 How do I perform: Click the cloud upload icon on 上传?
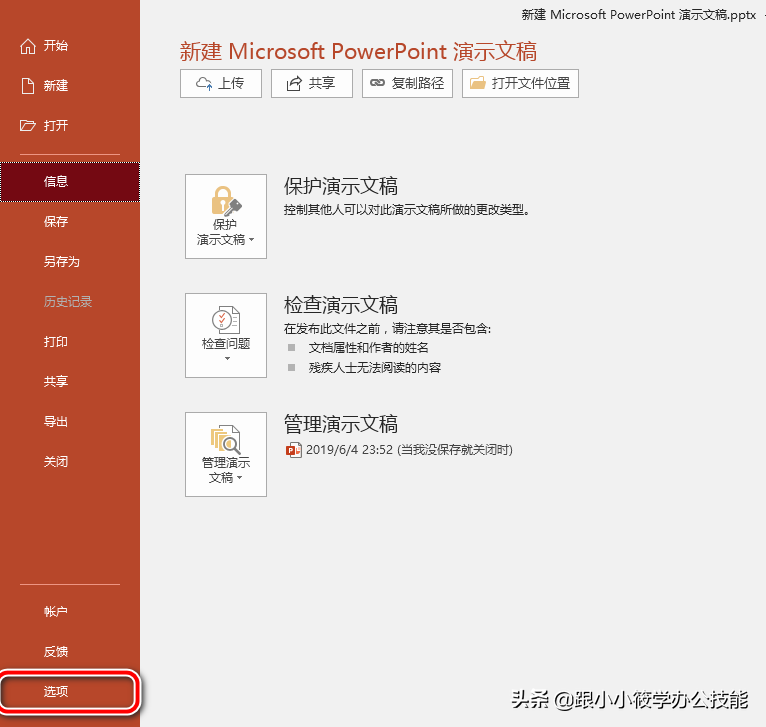[204, 84]
